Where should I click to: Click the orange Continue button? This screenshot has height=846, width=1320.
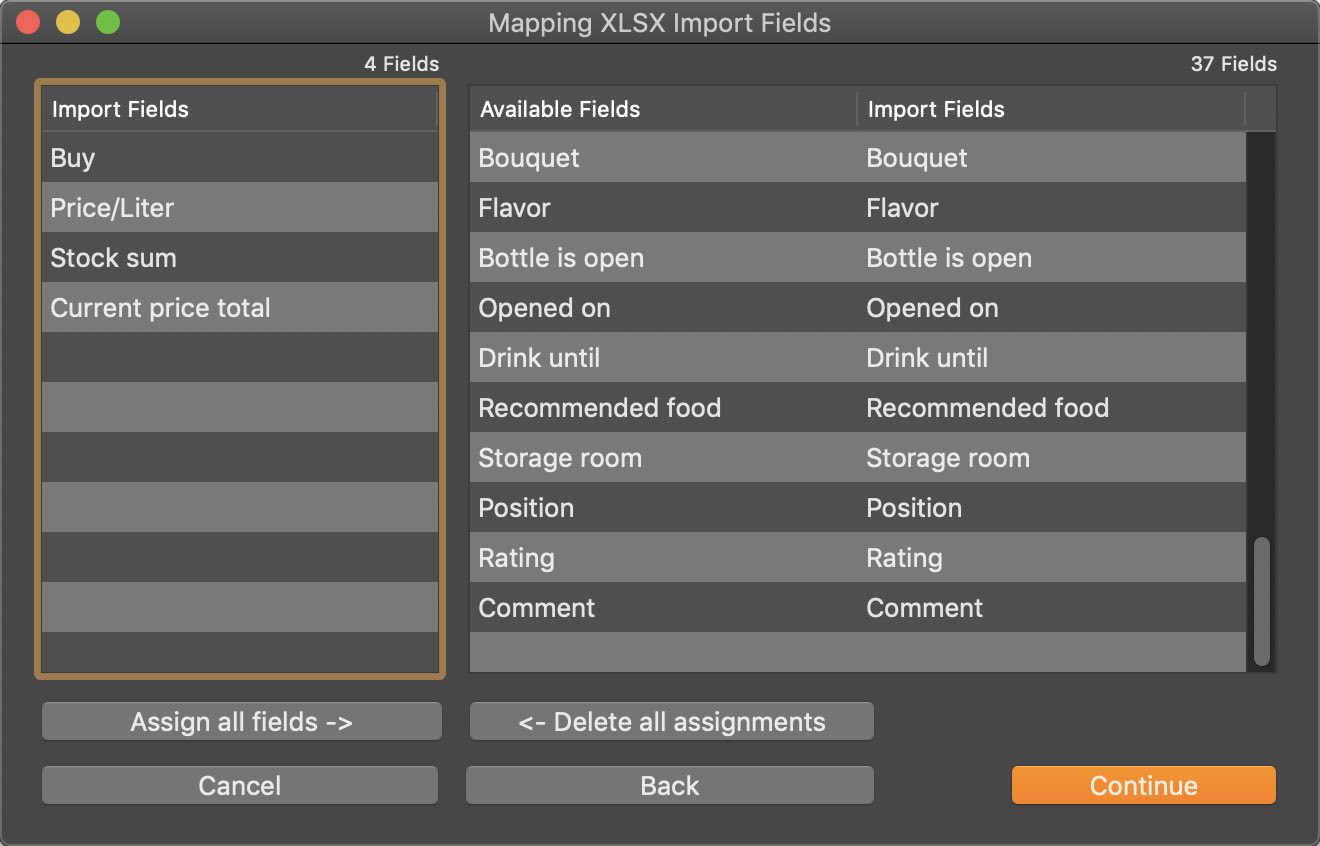pos(1143,786)
